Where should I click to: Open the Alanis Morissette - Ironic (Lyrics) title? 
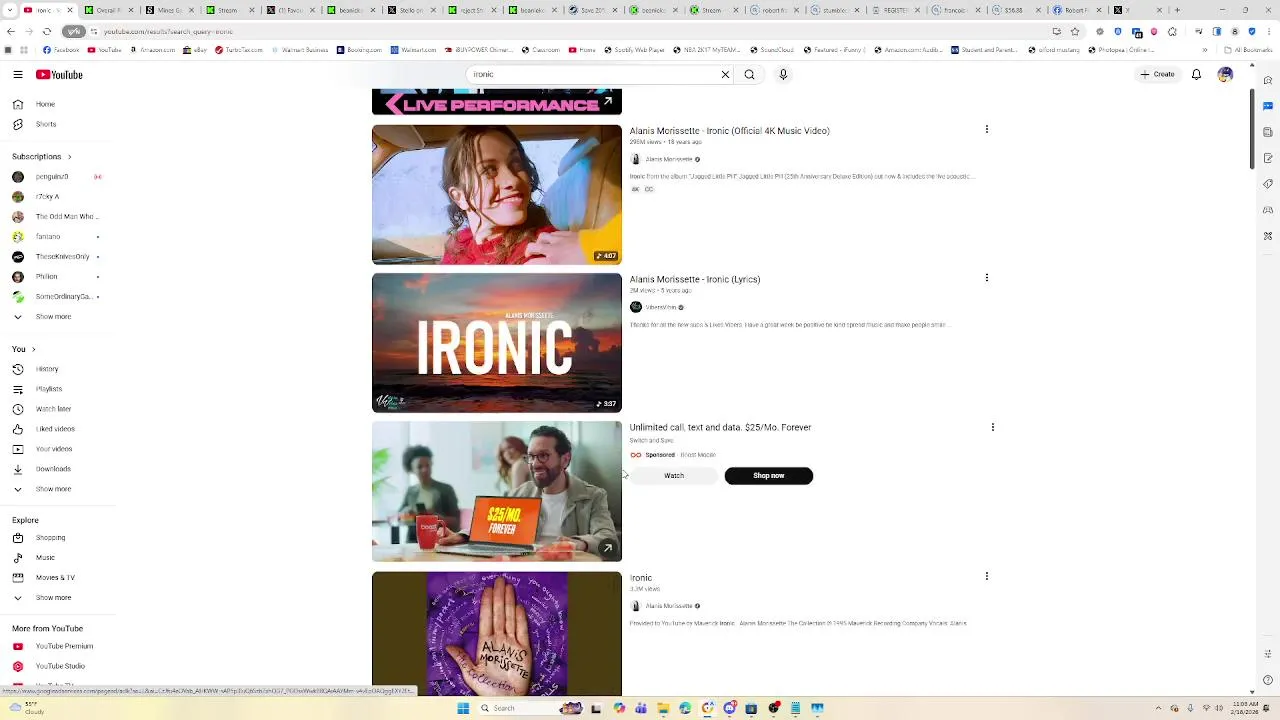pyautogui.click(x=694, y=279)
